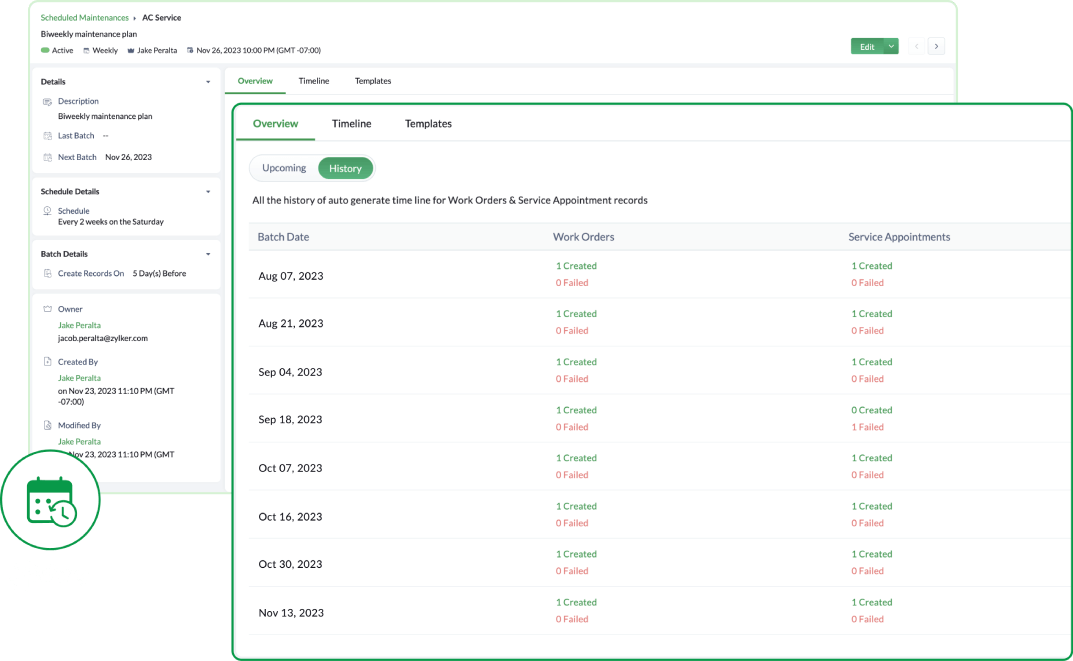Open Scheduled Maintenances breadcrumb link
This screenshot has height=661, width=1073.
[84, 18]
